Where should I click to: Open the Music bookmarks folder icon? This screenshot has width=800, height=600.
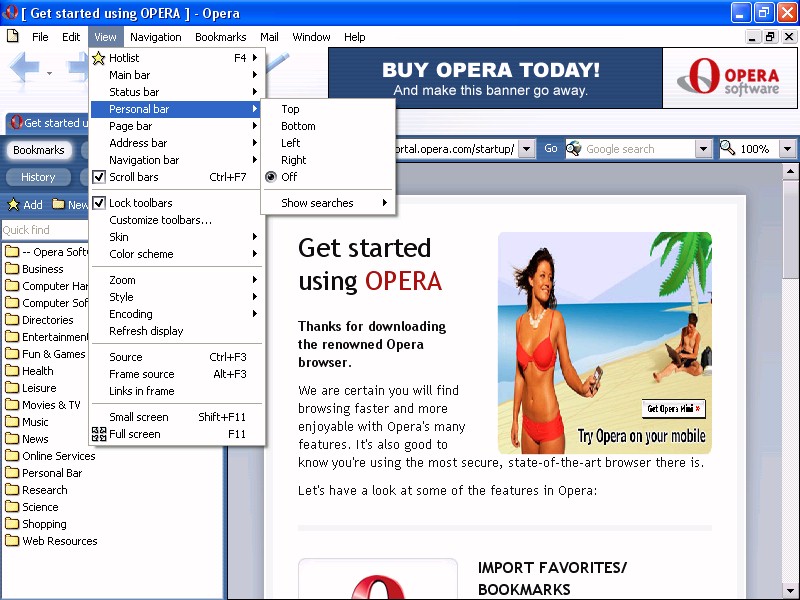(12, 422)
